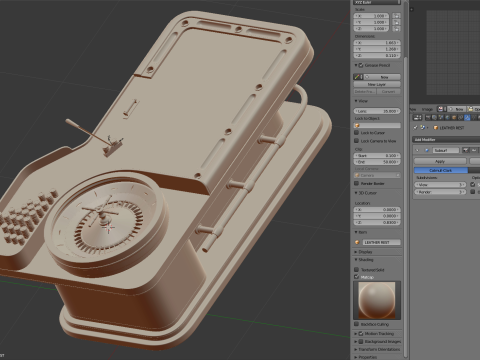
Task: Enable Render Border checkbox
Action: coord(356,183)
